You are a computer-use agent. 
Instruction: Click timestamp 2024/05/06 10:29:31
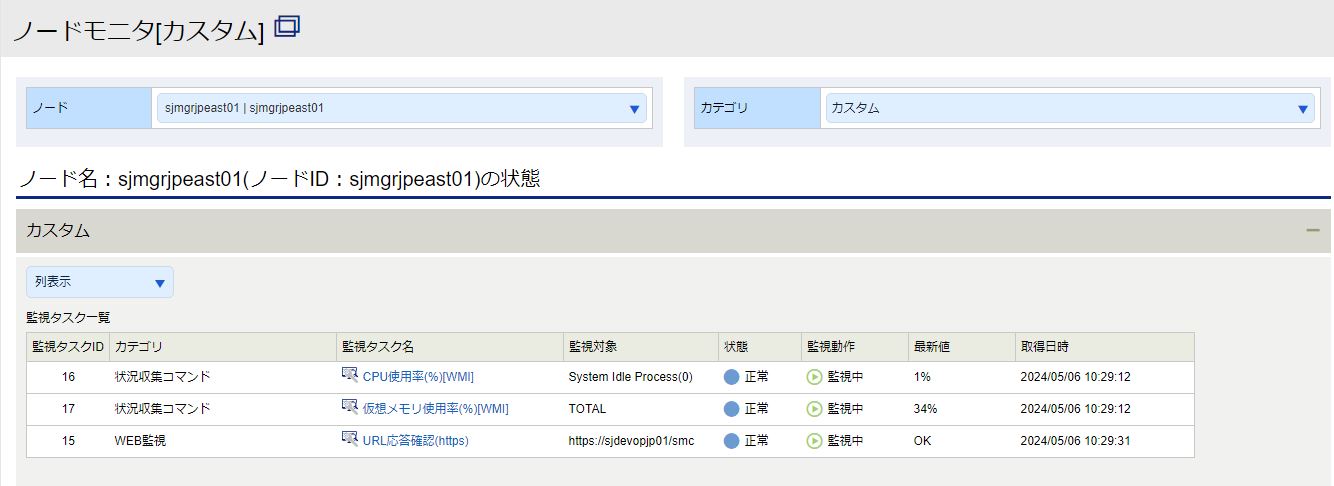(x=1075, y=440)
